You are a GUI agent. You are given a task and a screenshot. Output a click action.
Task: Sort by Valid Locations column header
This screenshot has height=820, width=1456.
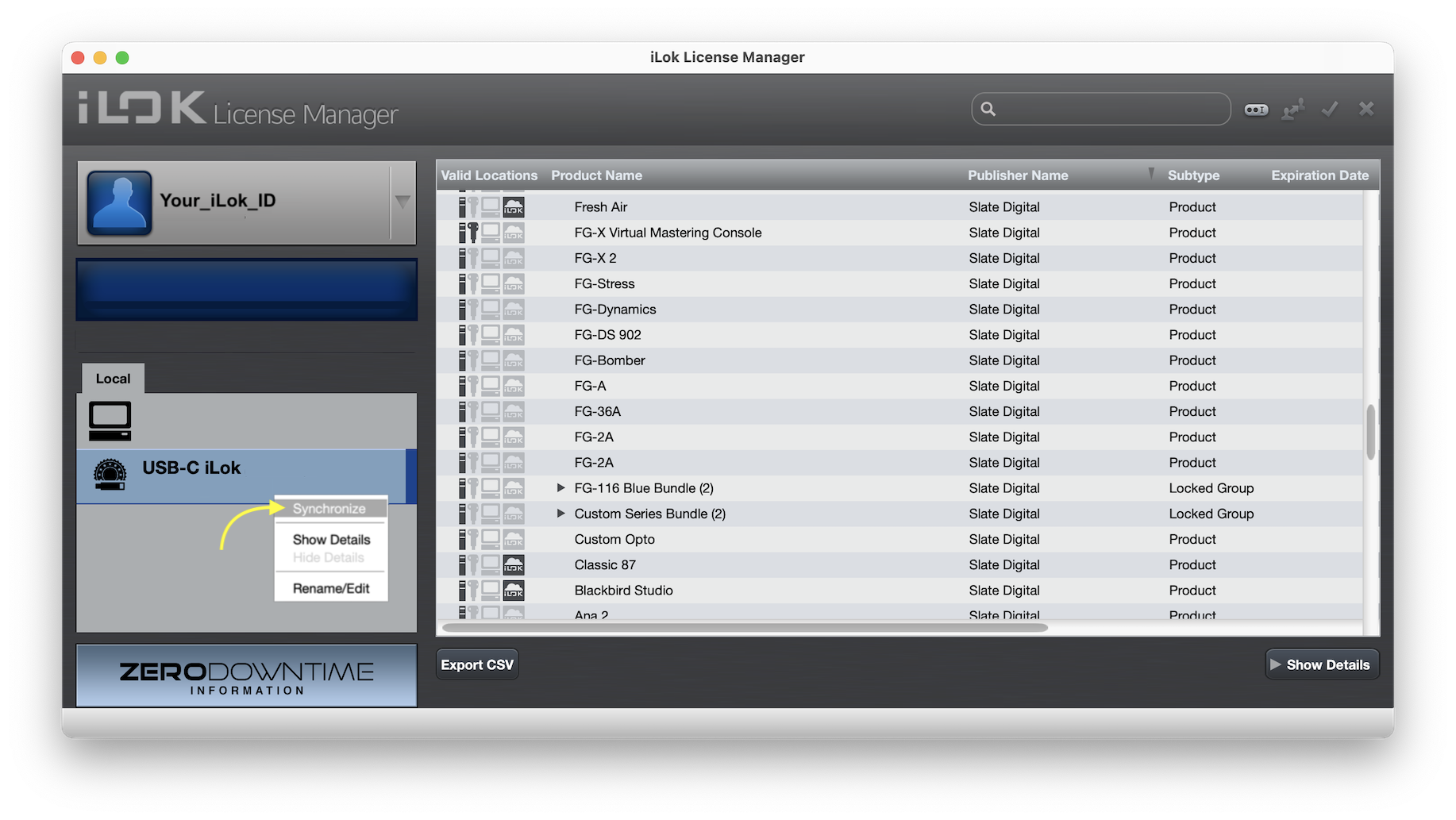pyautogui.click(x=489, y=175)
